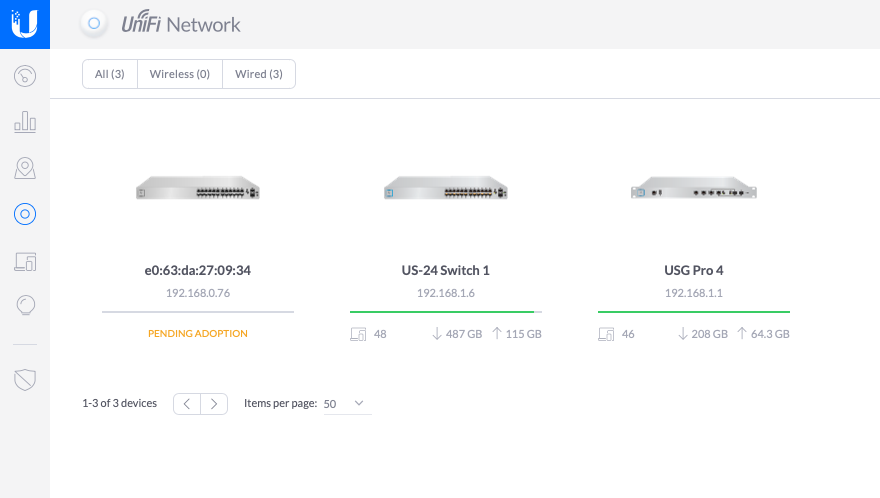Open the Dashboard gauge icon in sidebar
This screenshot has height=498, width=880.
25,76
